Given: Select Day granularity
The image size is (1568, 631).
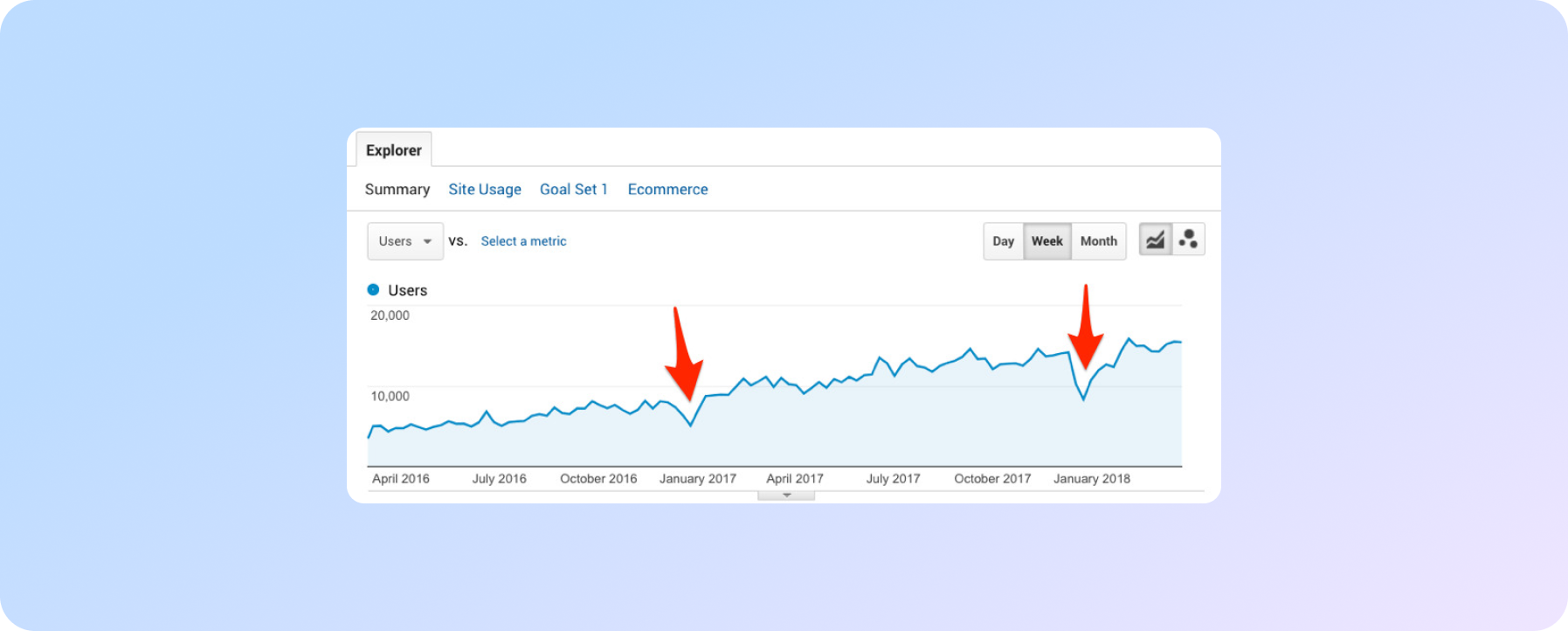Looking at the screenshot, I should click(1003, 241).
